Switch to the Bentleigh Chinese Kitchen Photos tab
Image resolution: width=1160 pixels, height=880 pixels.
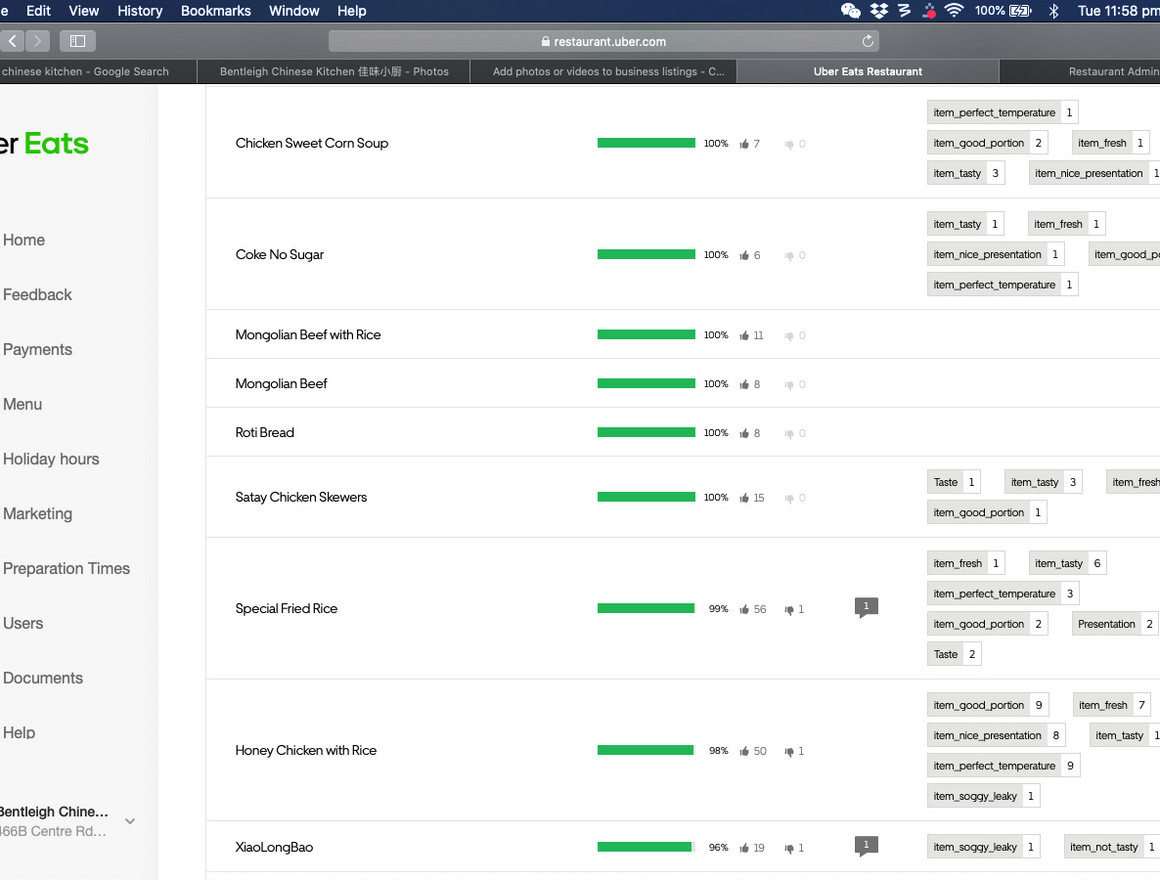[x=334, y=72]
